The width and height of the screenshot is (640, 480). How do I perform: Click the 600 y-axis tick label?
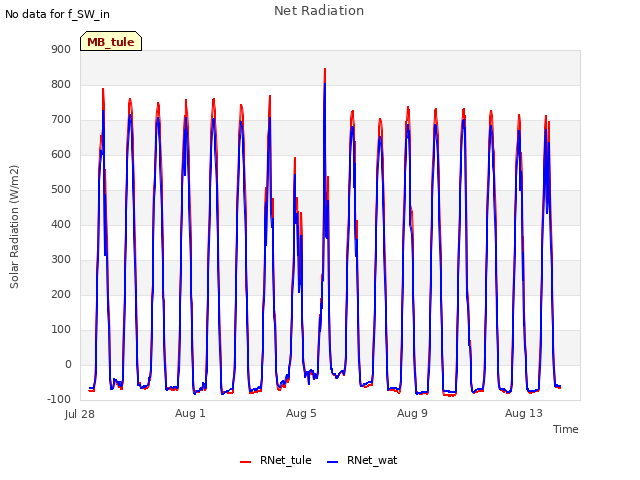pos(61,154)
